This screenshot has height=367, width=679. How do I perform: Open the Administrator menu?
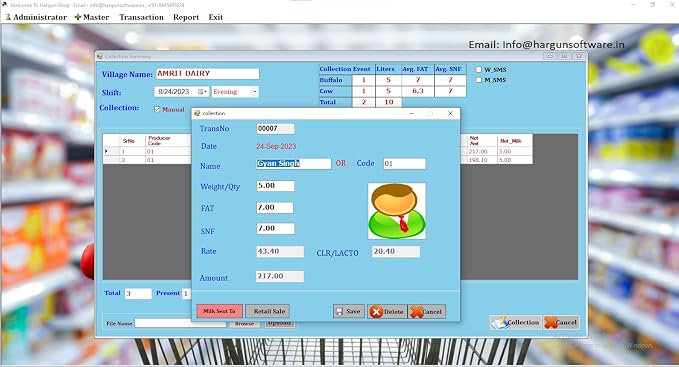[36, 17]
